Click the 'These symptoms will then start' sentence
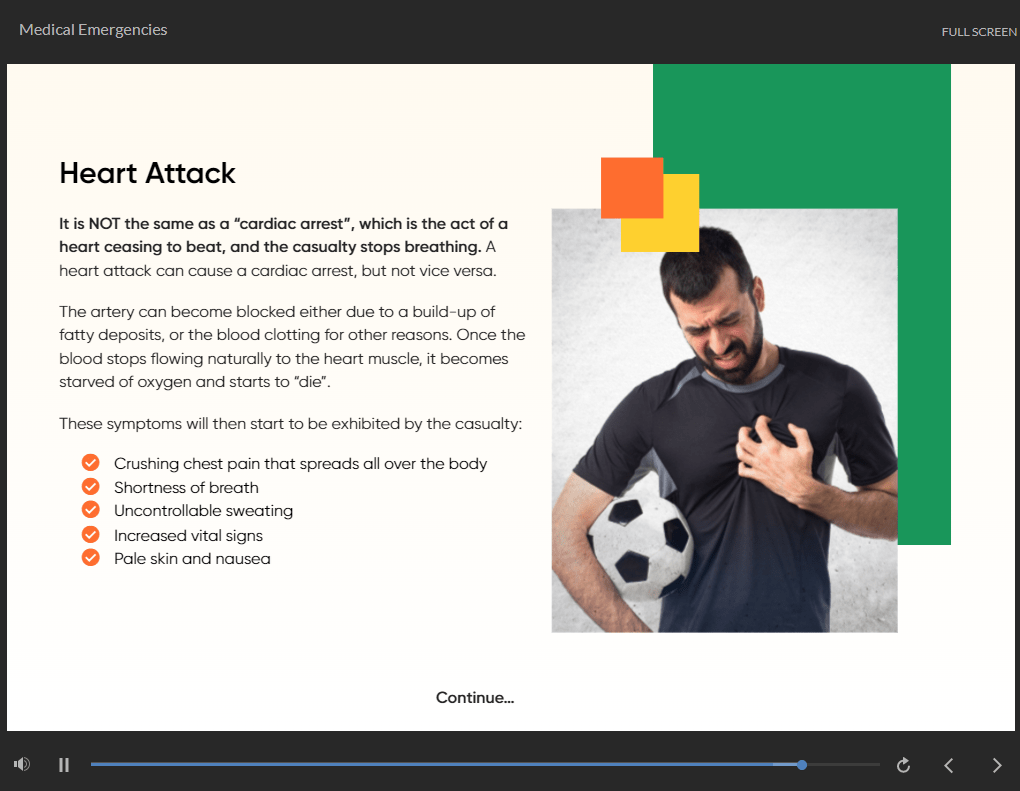The width and height of the screenshot is (1020, 791). pyautogui.click(x=291, y=423)
